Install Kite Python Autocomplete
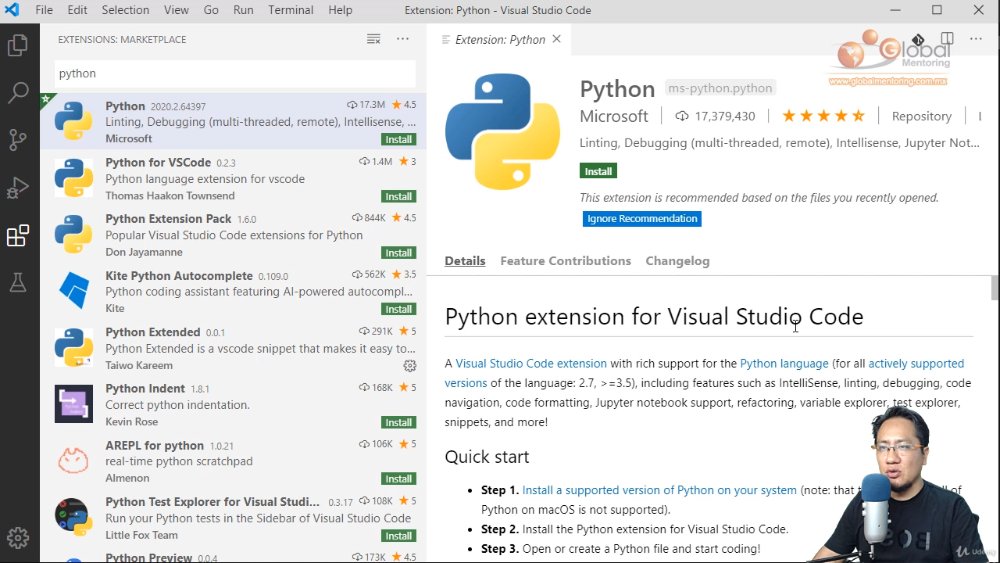 click(x=399, y=309)
